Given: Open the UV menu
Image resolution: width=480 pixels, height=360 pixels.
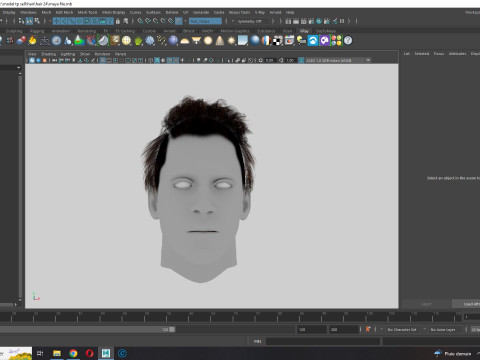Looking at the screenshot, I should [x=186, y=12].
